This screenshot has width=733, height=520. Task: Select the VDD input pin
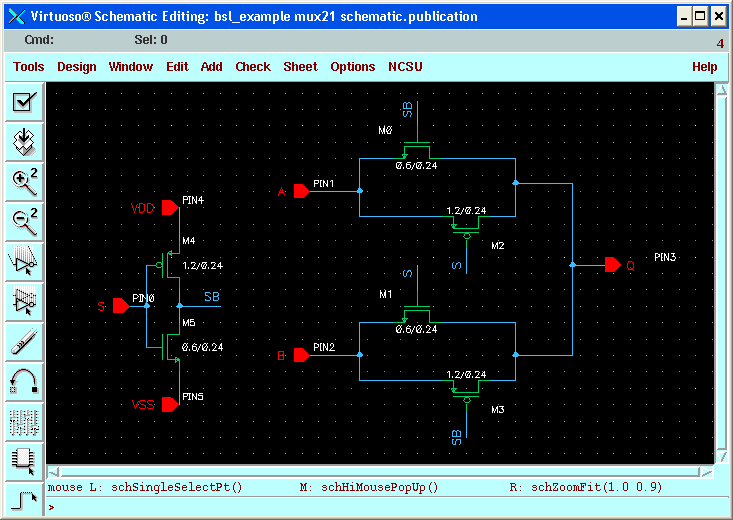(170, 208)
